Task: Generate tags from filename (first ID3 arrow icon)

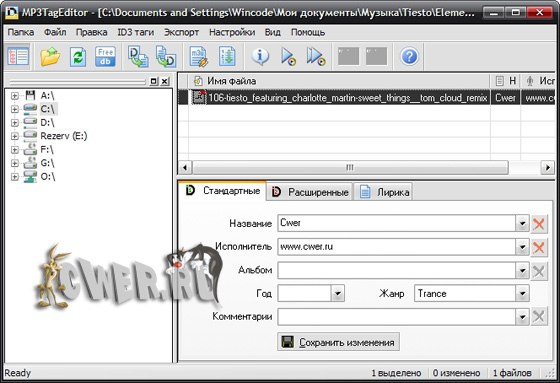Action: (x=138, y=56)
